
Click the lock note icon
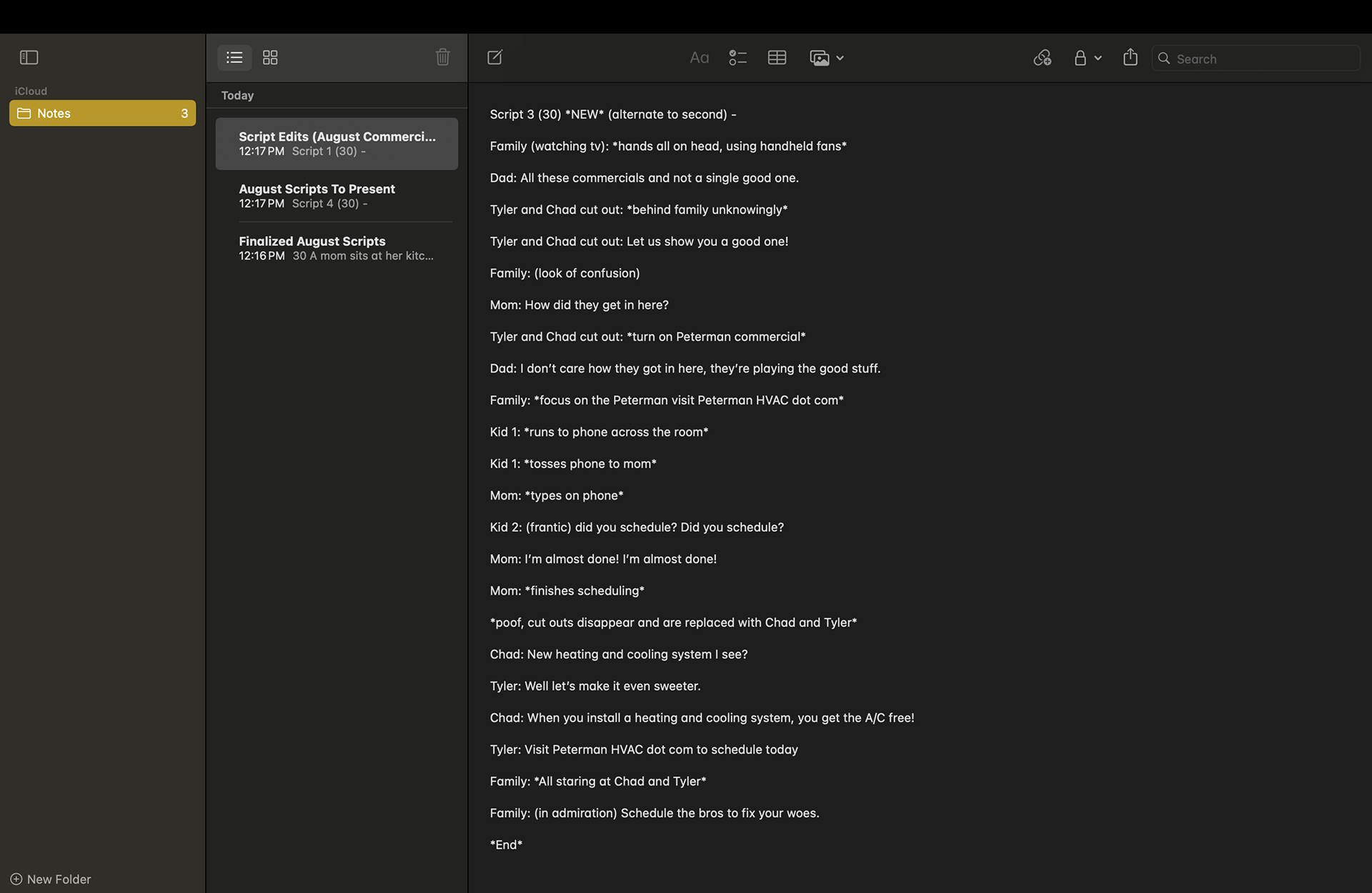tap(1080, 58)
